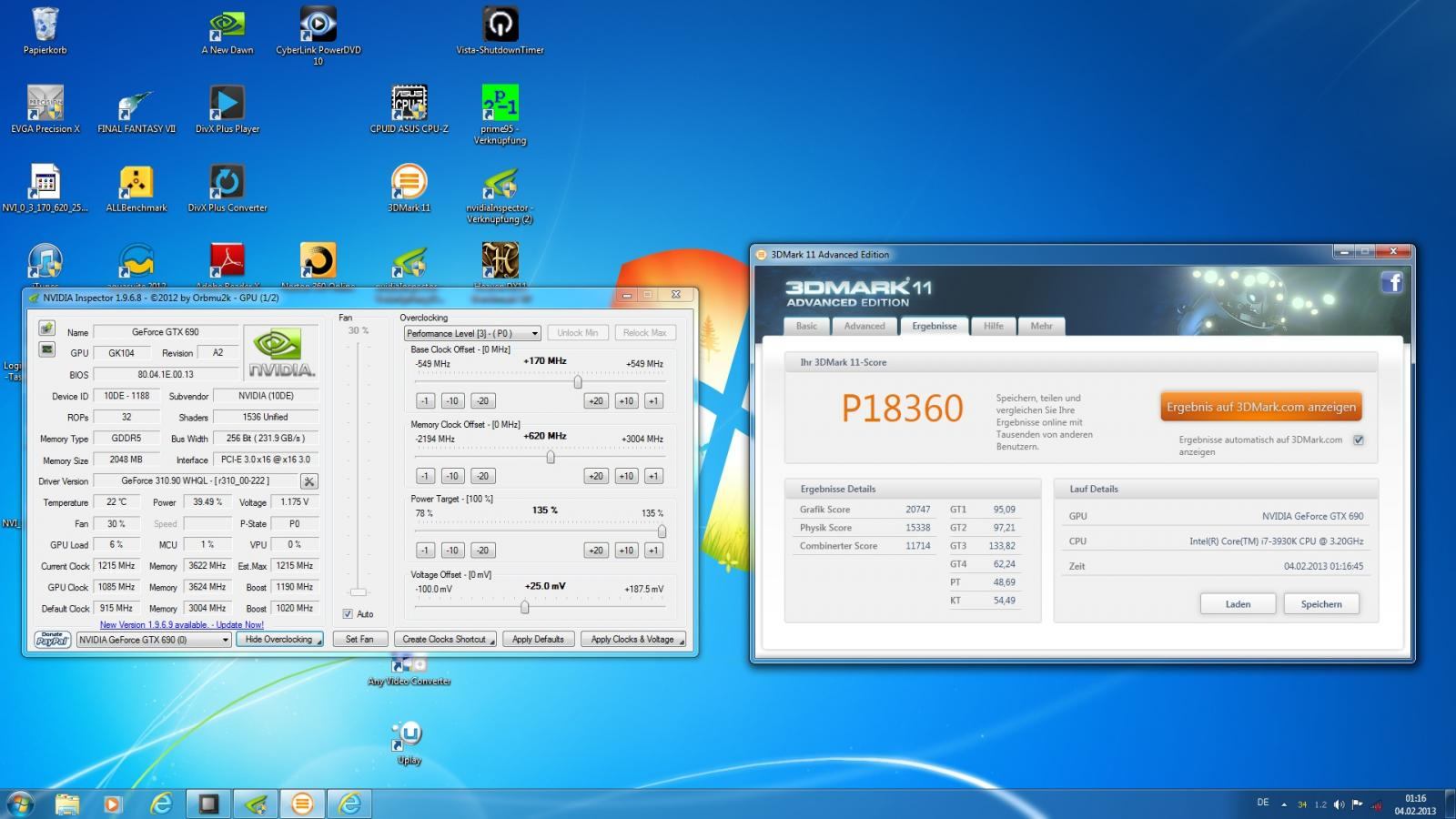This screenshot has width=1456, height=819.
Task: Click the Power Target slider handle
Action: coord(662,531)
